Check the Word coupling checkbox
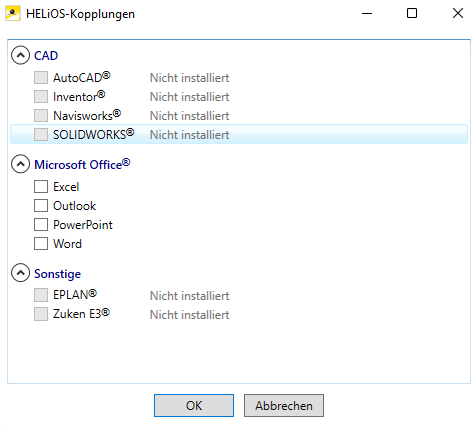Image resolution: width=474 pixels, height=426 pixels. (x=41, y=244)
